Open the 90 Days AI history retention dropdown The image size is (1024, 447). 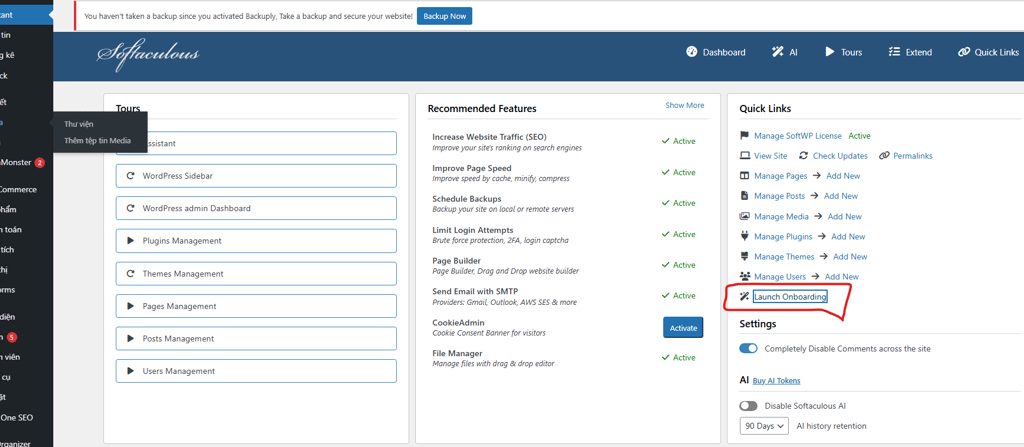click(764, 426)
